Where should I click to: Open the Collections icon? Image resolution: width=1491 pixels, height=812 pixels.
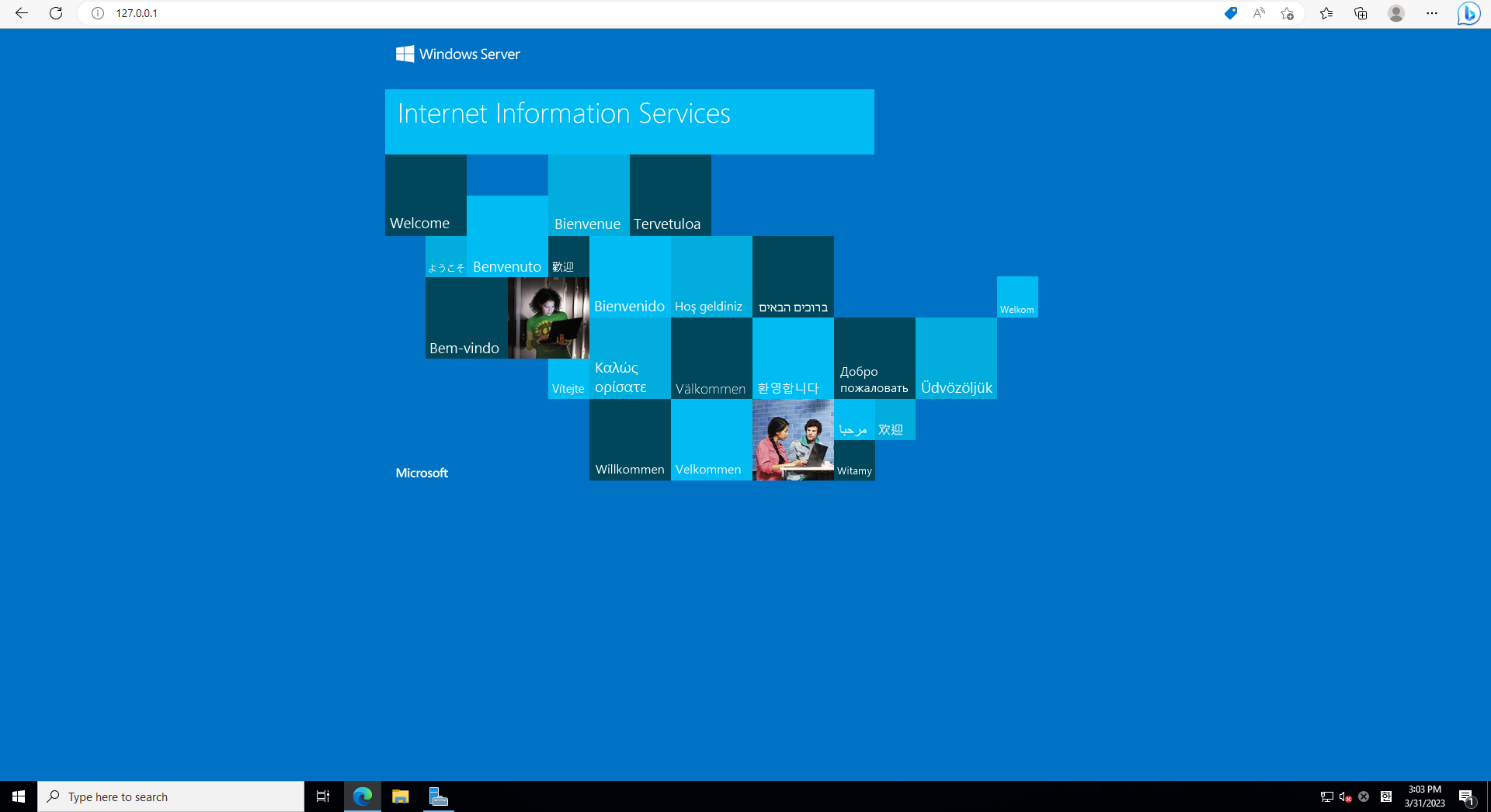point(1361,13)
